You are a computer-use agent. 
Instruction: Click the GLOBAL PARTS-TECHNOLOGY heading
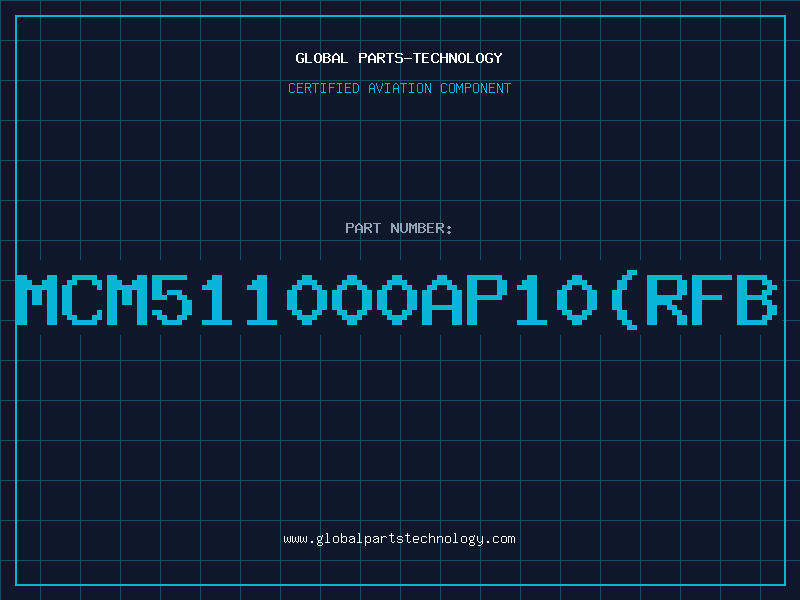(399, 58)
